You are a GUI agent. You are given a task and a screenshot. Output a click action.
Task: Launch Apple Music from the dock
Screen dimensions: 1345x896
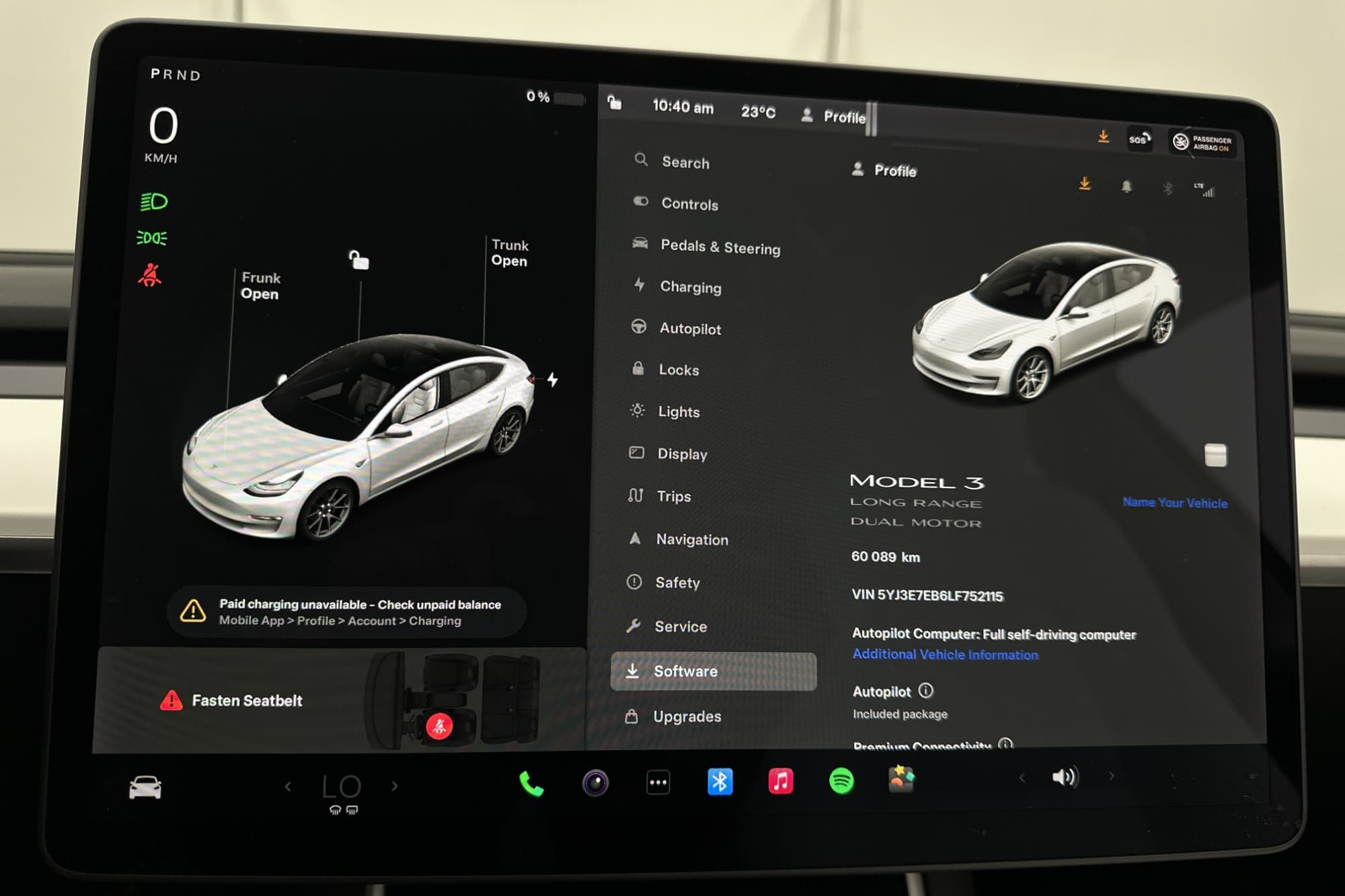point(781,781)
